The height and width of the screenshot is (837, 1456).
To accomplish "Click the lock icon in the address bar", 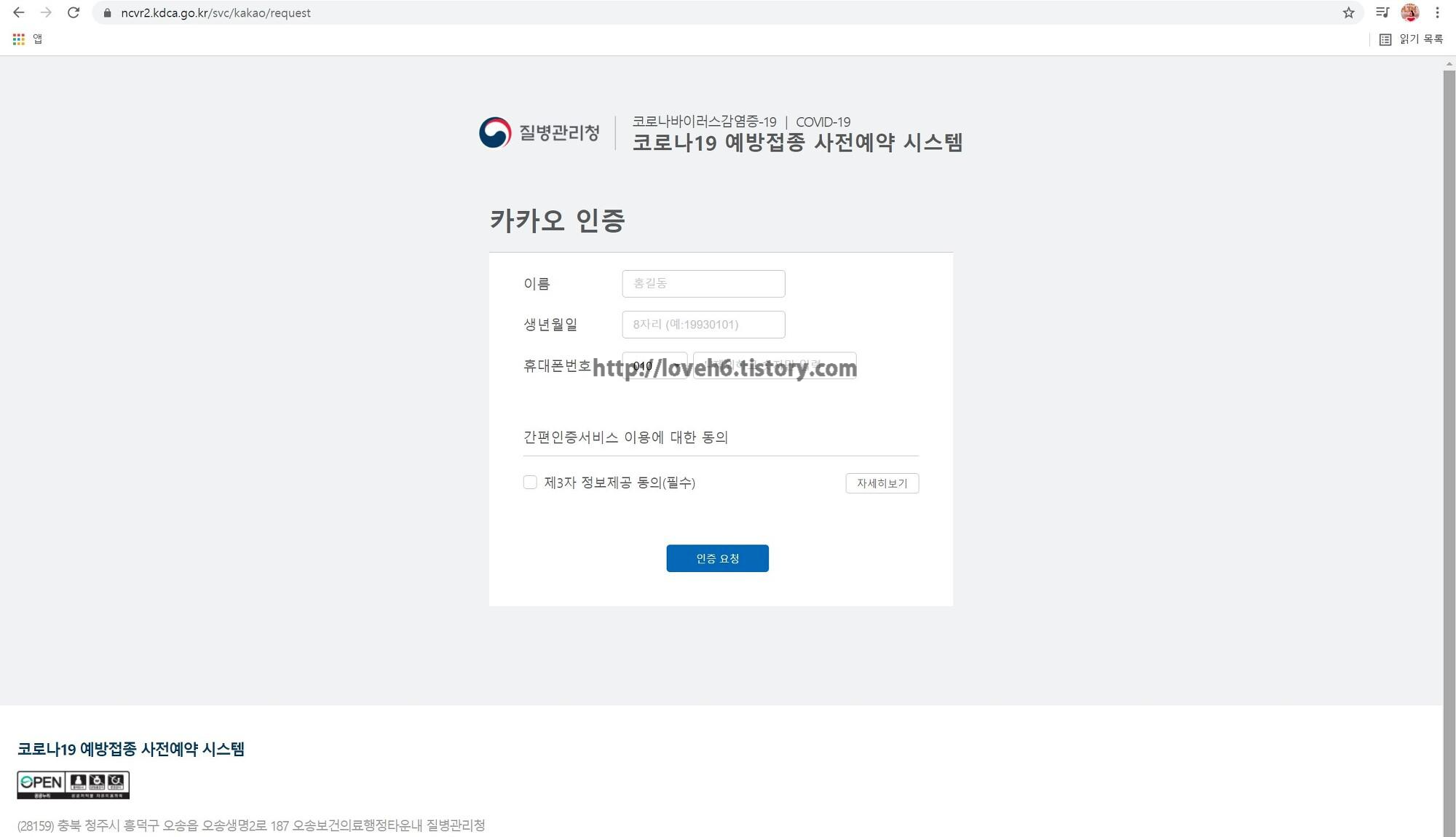I will [x=108, y=12].
